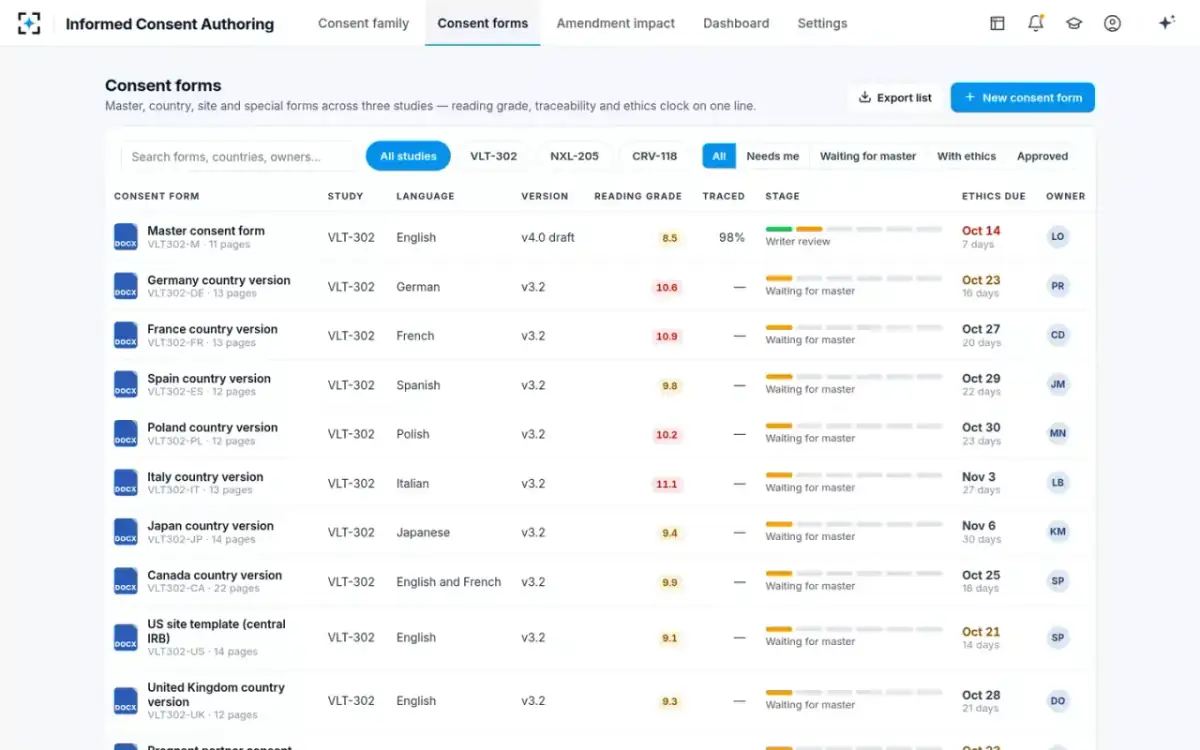Focus the Search forms, countries, owners field

[x=238, y=156]
